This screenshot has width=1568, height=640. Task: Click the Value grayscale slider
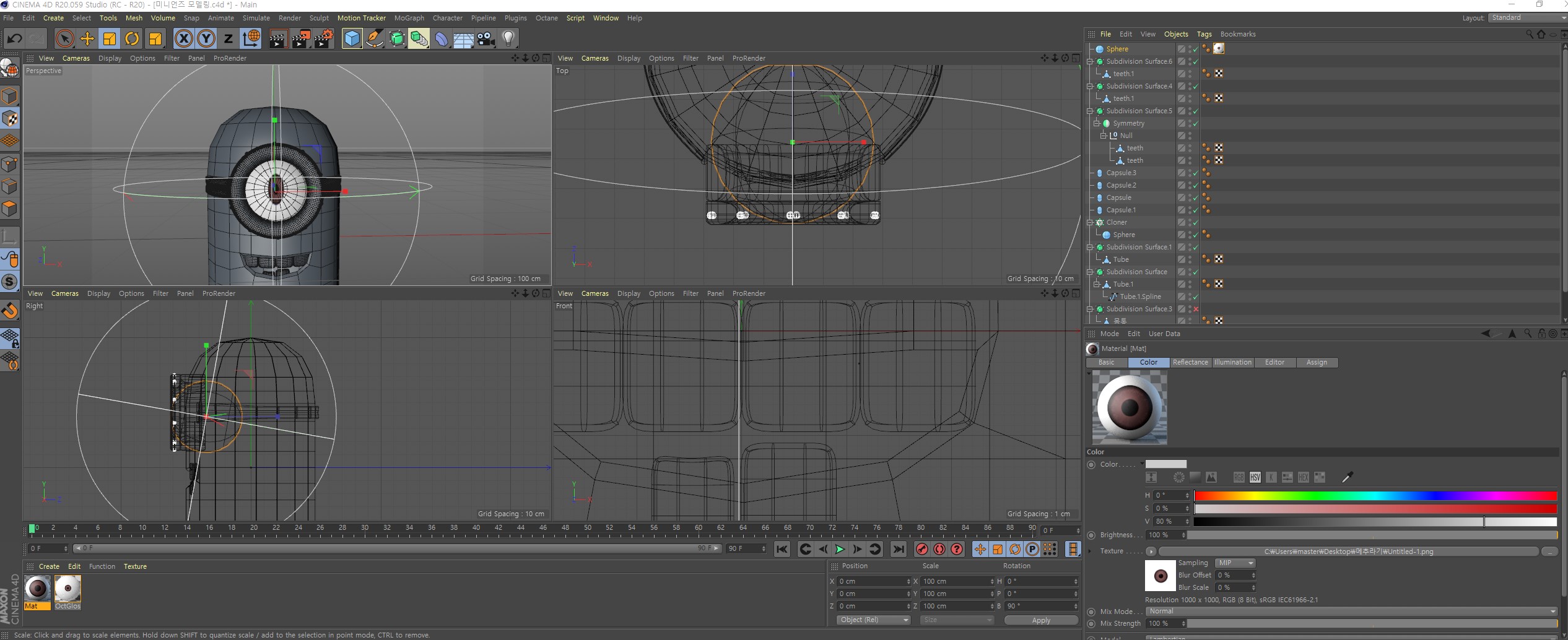click(x=1375, y=521)
